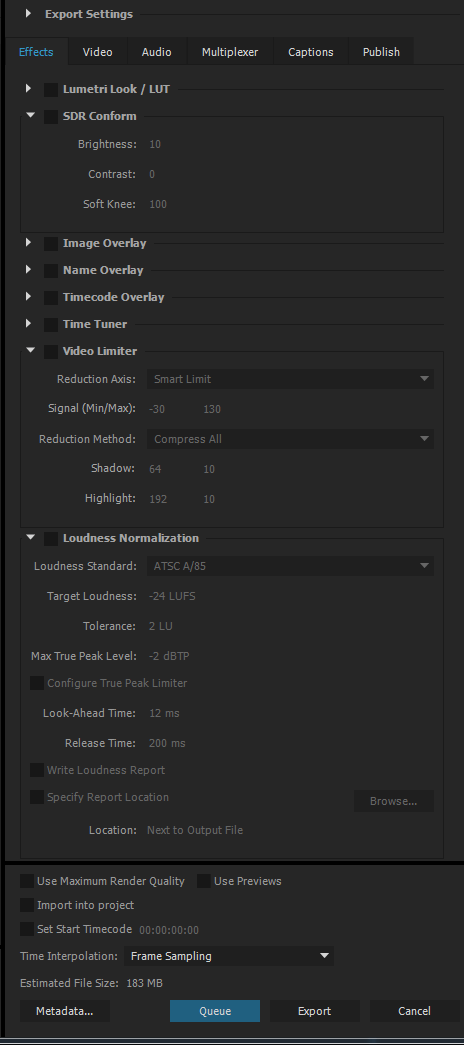This screenshot has height=1045, width=464.
Task: Enable the Name Overlay checkbox
Action: click(x=51, y=271)
